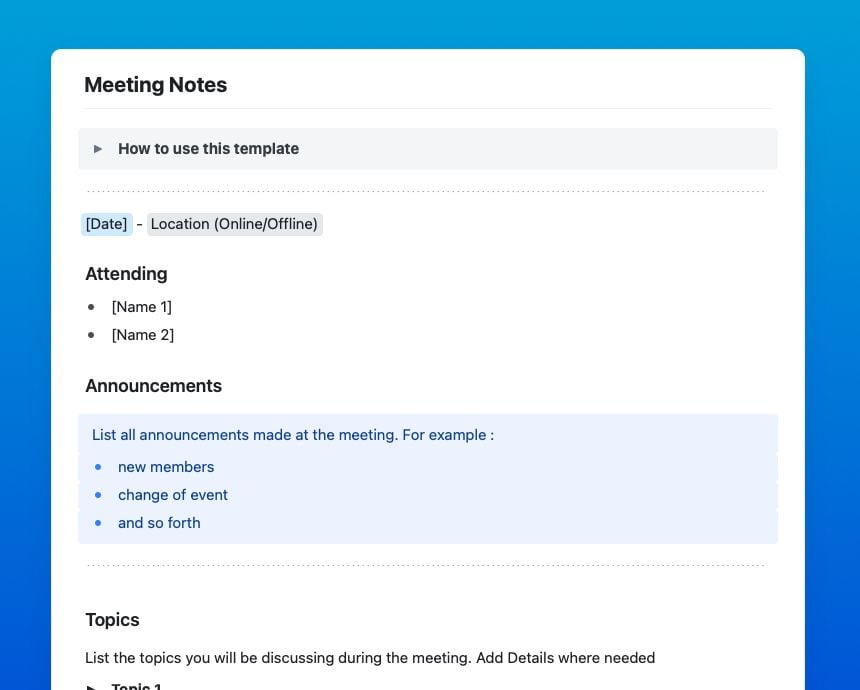Select the [Date] placeholder token

coord(106,223)
